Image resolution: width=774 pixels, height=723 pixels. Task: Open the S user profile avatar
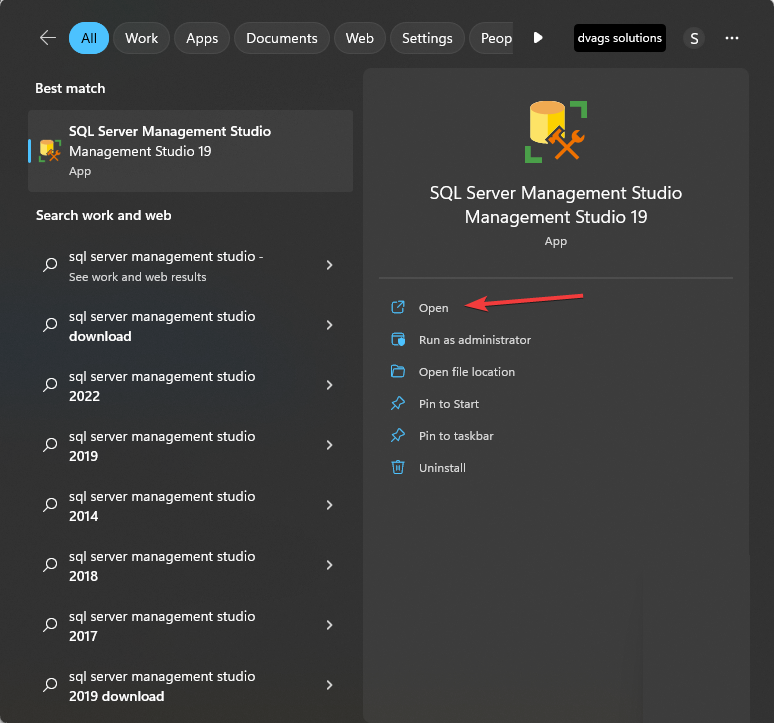694,38
